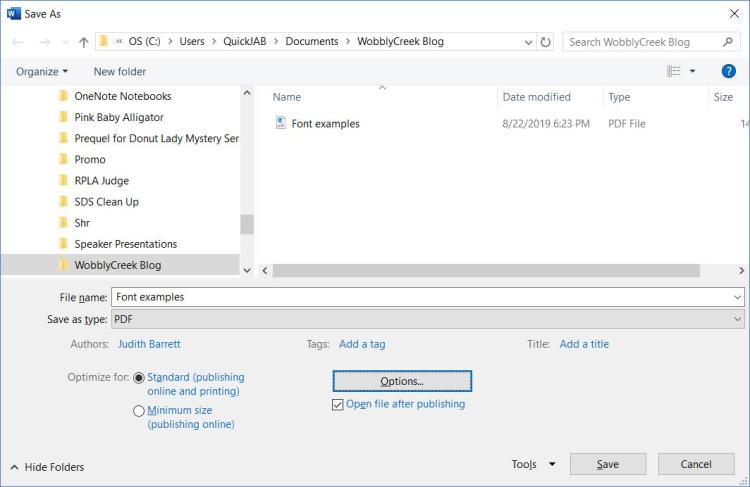Click the Save button

point(607,464)
